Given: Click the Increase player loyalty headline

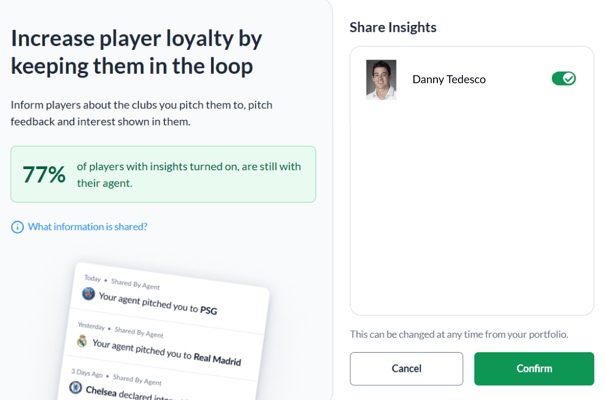Looking at the screenshot, I should (x=137, y=52).
